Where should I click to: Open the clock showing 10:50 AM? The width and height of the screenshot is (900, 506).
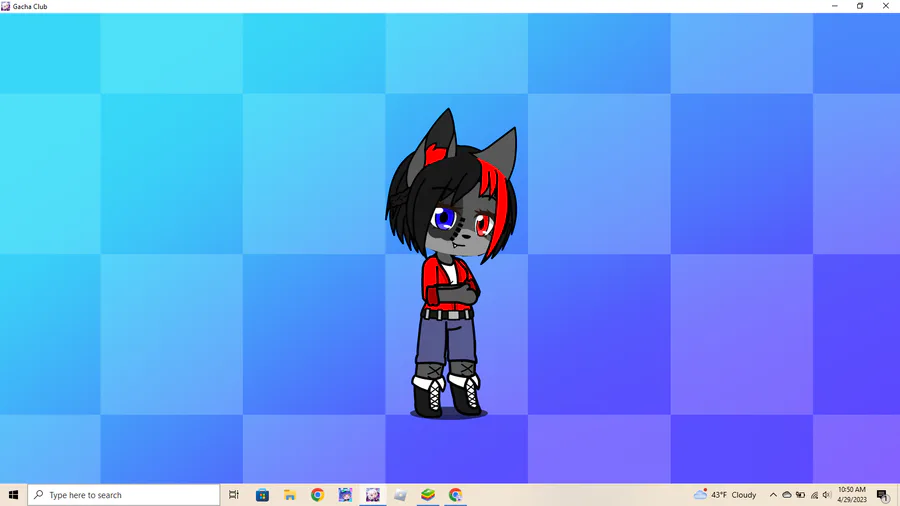tap(852, 495)
